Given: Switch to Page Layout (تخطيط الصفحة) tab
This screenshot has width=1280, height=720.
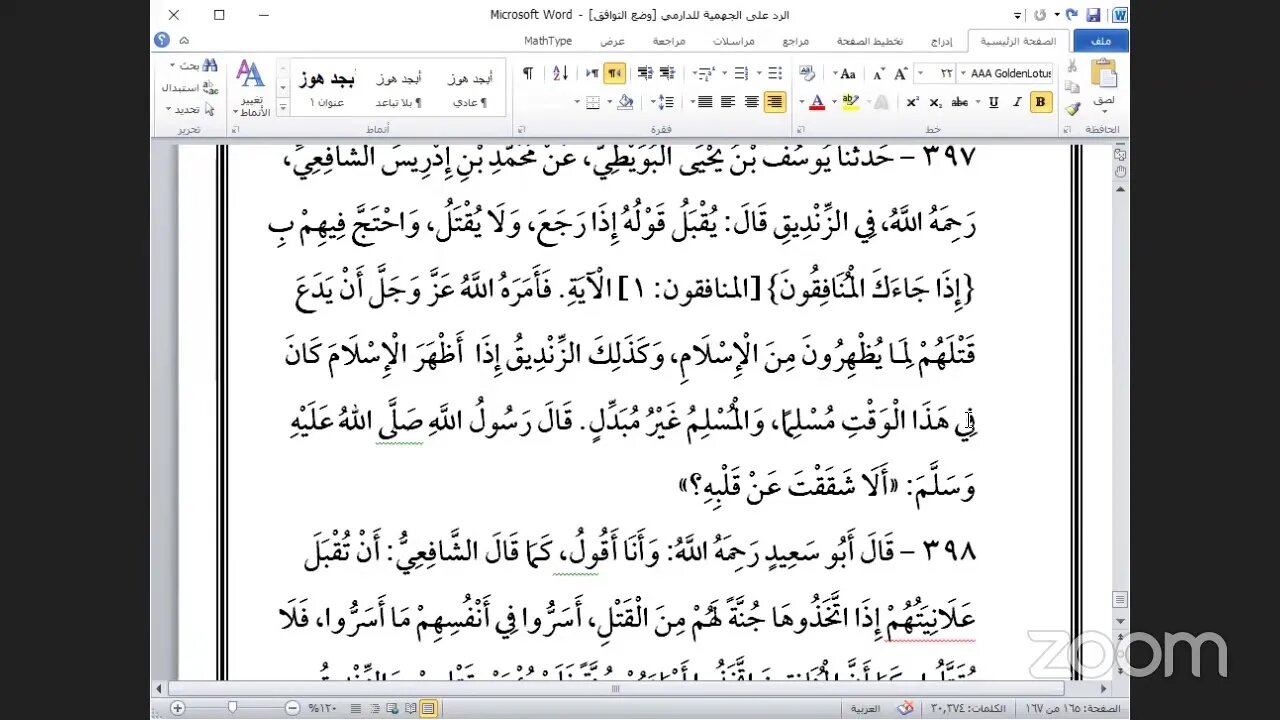Looking at the screenshot, I should click(870, 41).
